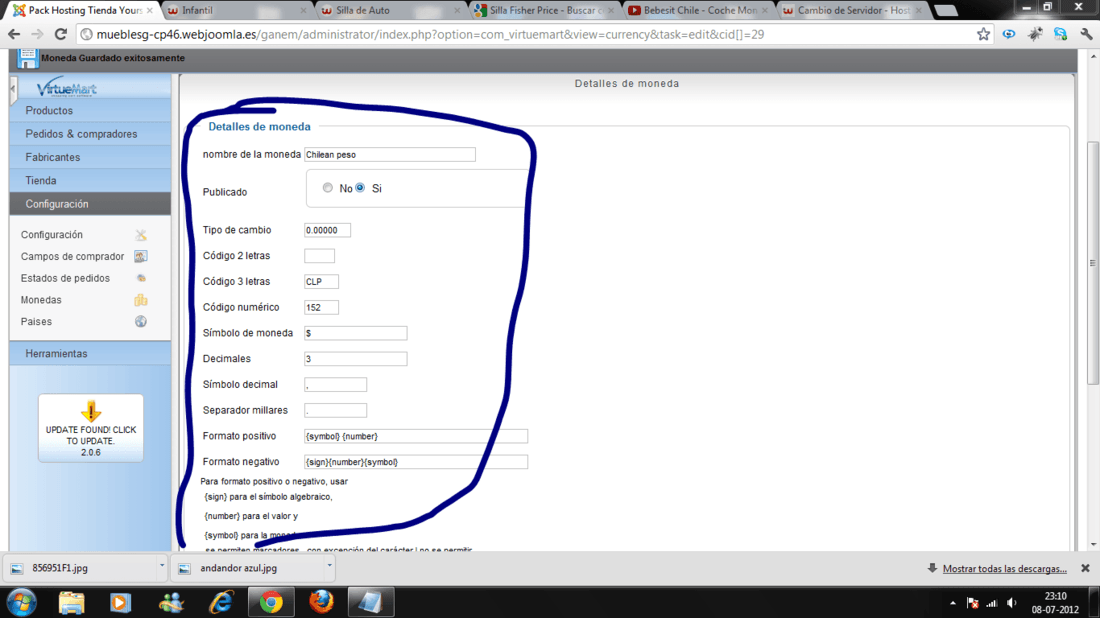Open the Windows Start button
The height and width of the screenshot is (618, 1100).
coord(22,602)
